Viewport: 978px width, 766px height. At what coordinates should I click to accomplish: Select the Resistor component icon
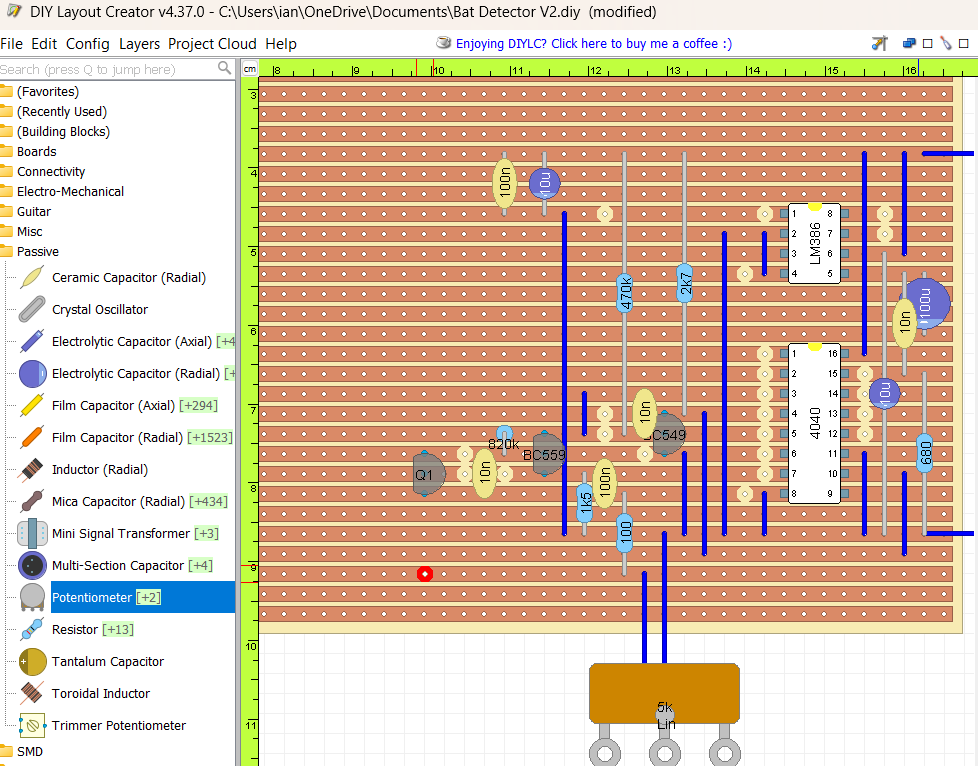tap(32, 629)
